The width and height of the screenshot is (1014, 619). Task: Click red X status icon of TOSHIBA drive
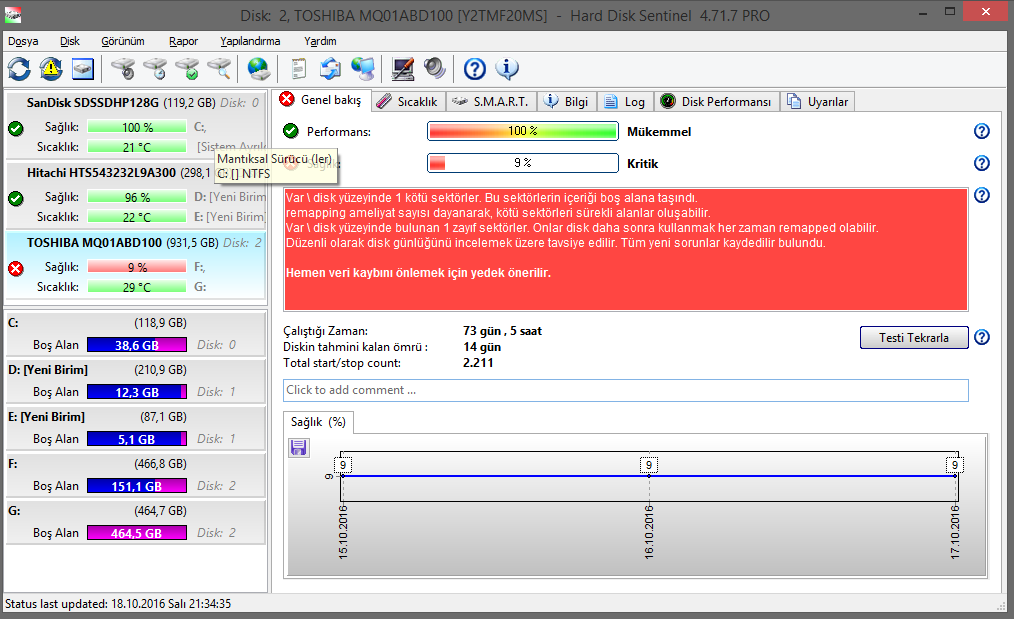tap(16, 268)
